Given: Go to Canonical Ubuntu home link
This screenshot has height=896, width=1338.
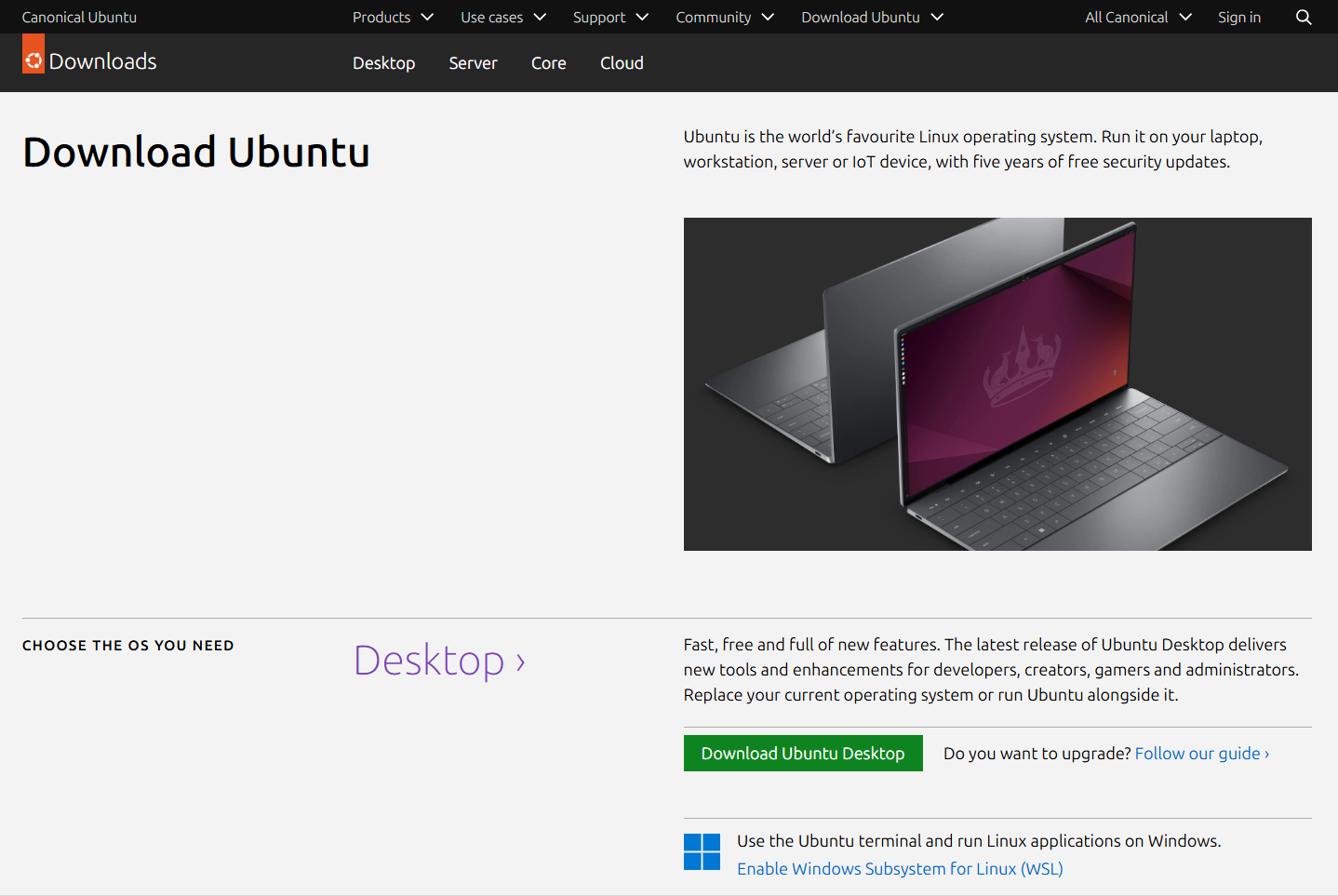Looking at the screenshot, I should (x=79, y=17).
